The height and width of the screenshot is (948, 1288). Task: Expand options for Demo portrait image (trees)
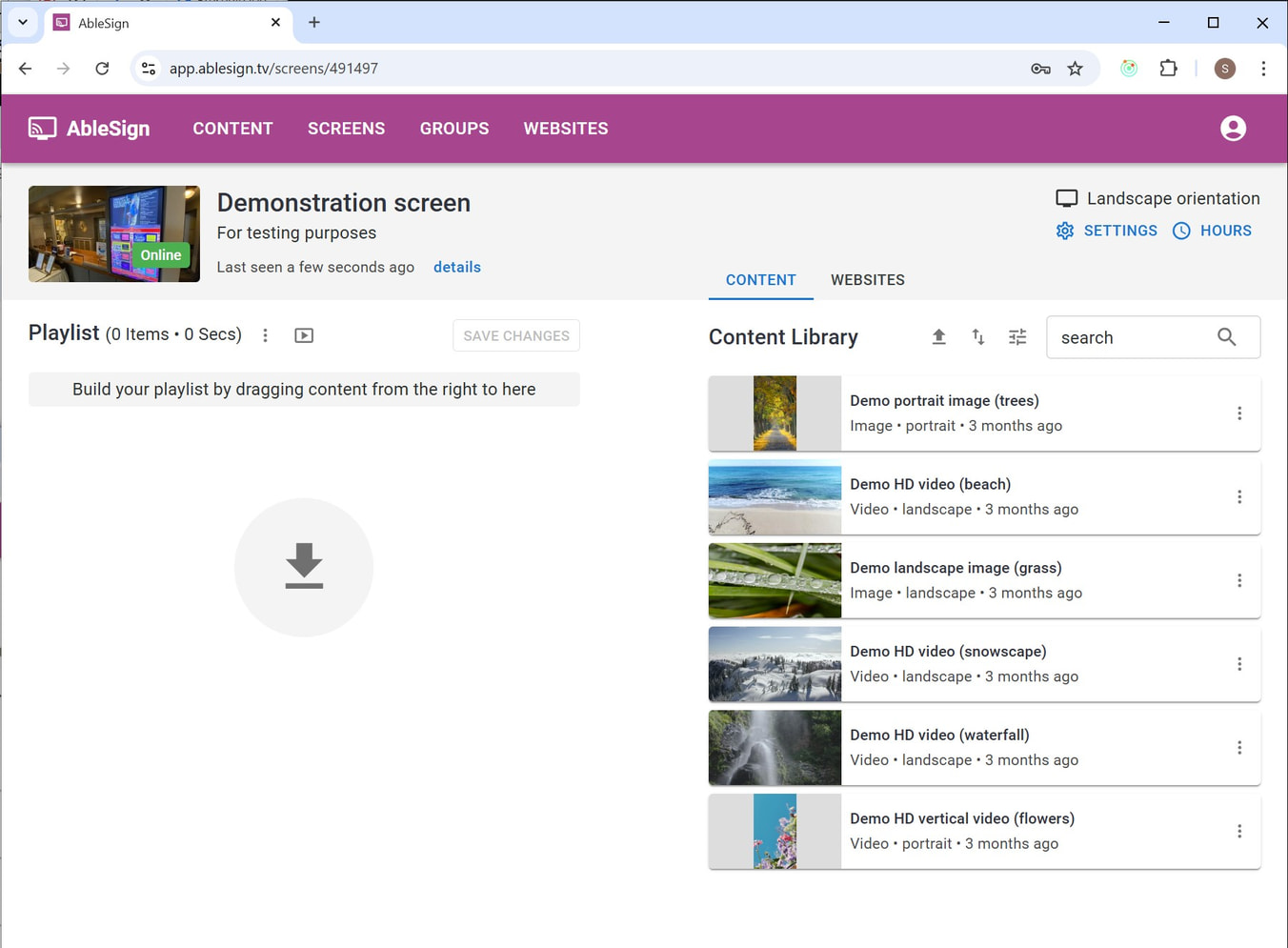(1239, 413)
